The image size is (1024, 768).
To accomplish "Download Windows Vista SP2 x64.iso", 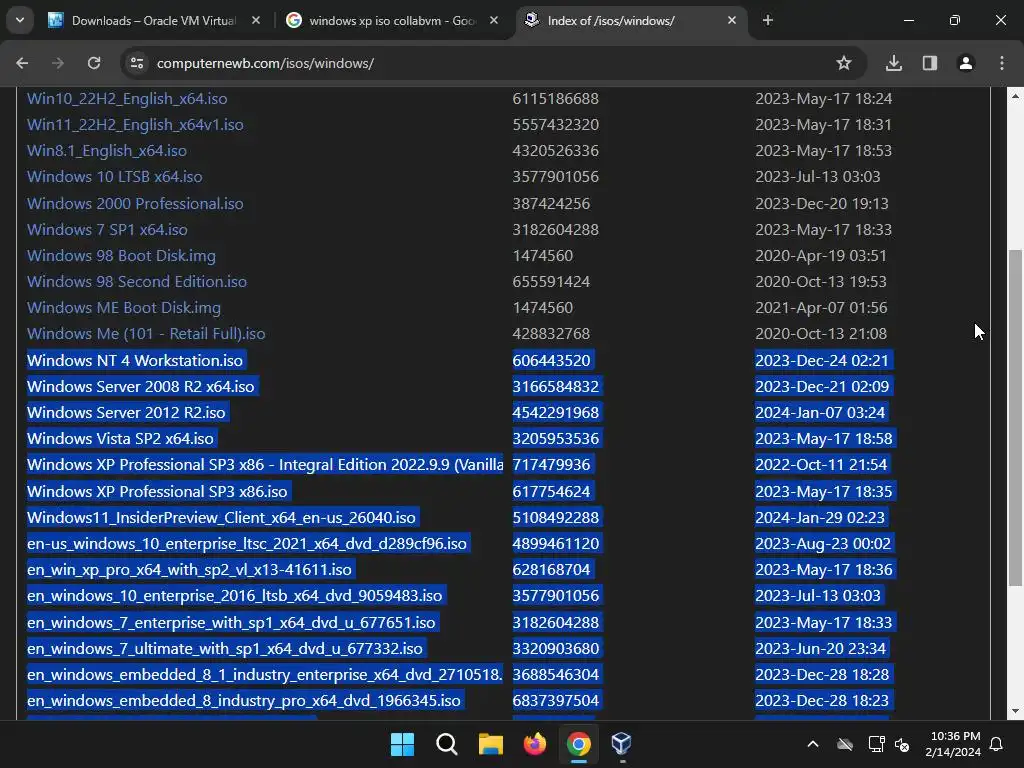I will [x=121, y=439].
